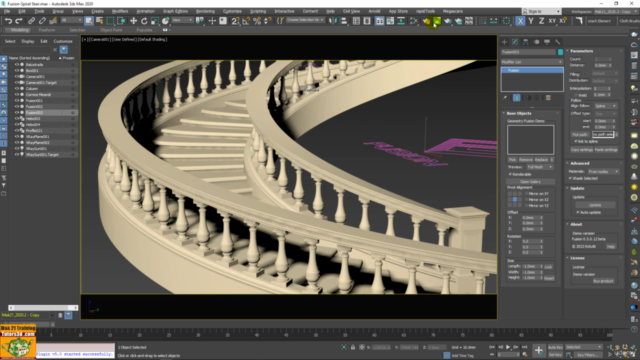Click the Paste settings button
This screenshot has width=640, height=360.
[606, 150]
